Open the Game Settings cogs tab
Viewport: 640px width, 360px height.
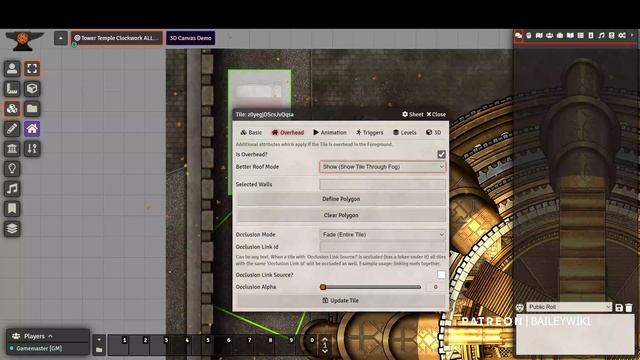point(622,36)
